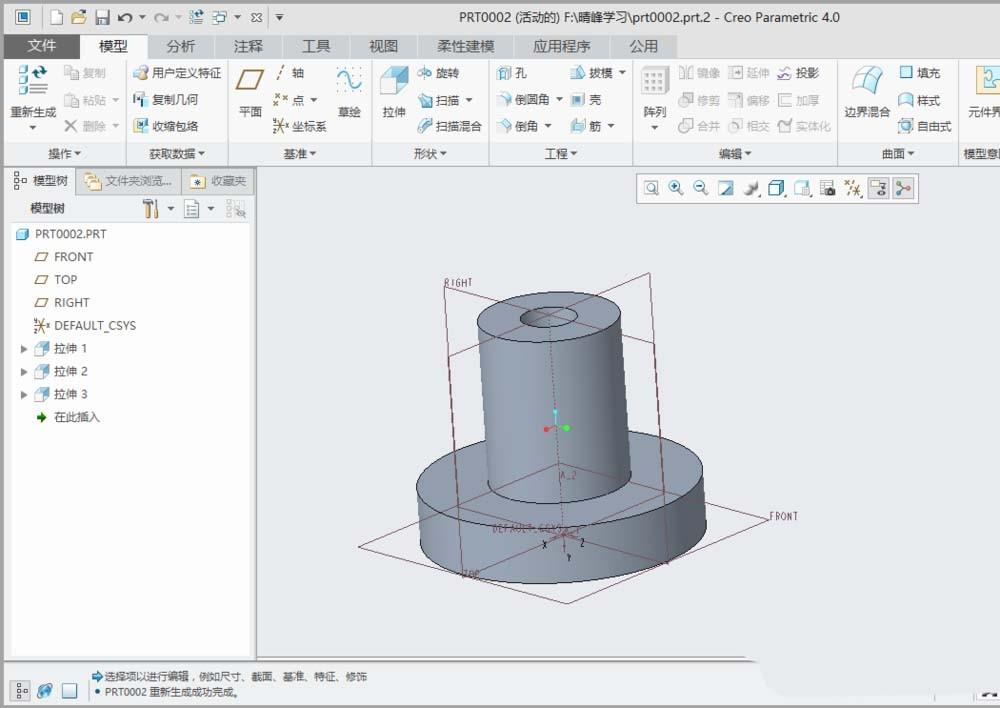Select the Revolve (旋转) tool
Image resolution: width=1000 pixels, height=708 pixels.
[438, 74]
